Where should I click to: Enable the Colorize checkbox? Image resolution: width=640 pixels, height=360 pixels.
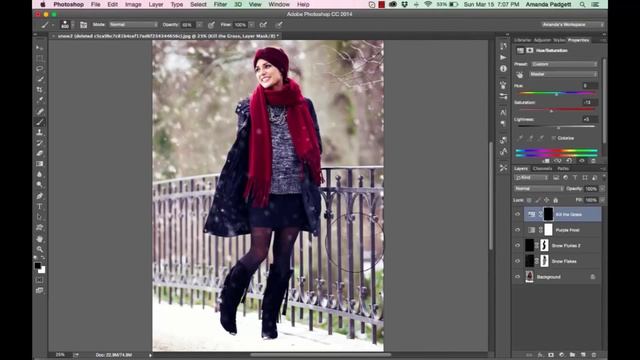coord(553,138)
